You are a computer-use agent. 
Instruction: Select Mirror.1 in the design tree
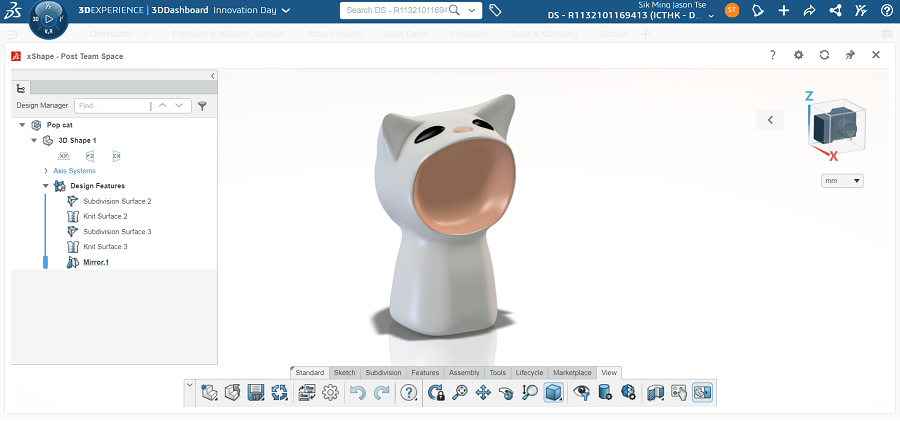[96, 262]
